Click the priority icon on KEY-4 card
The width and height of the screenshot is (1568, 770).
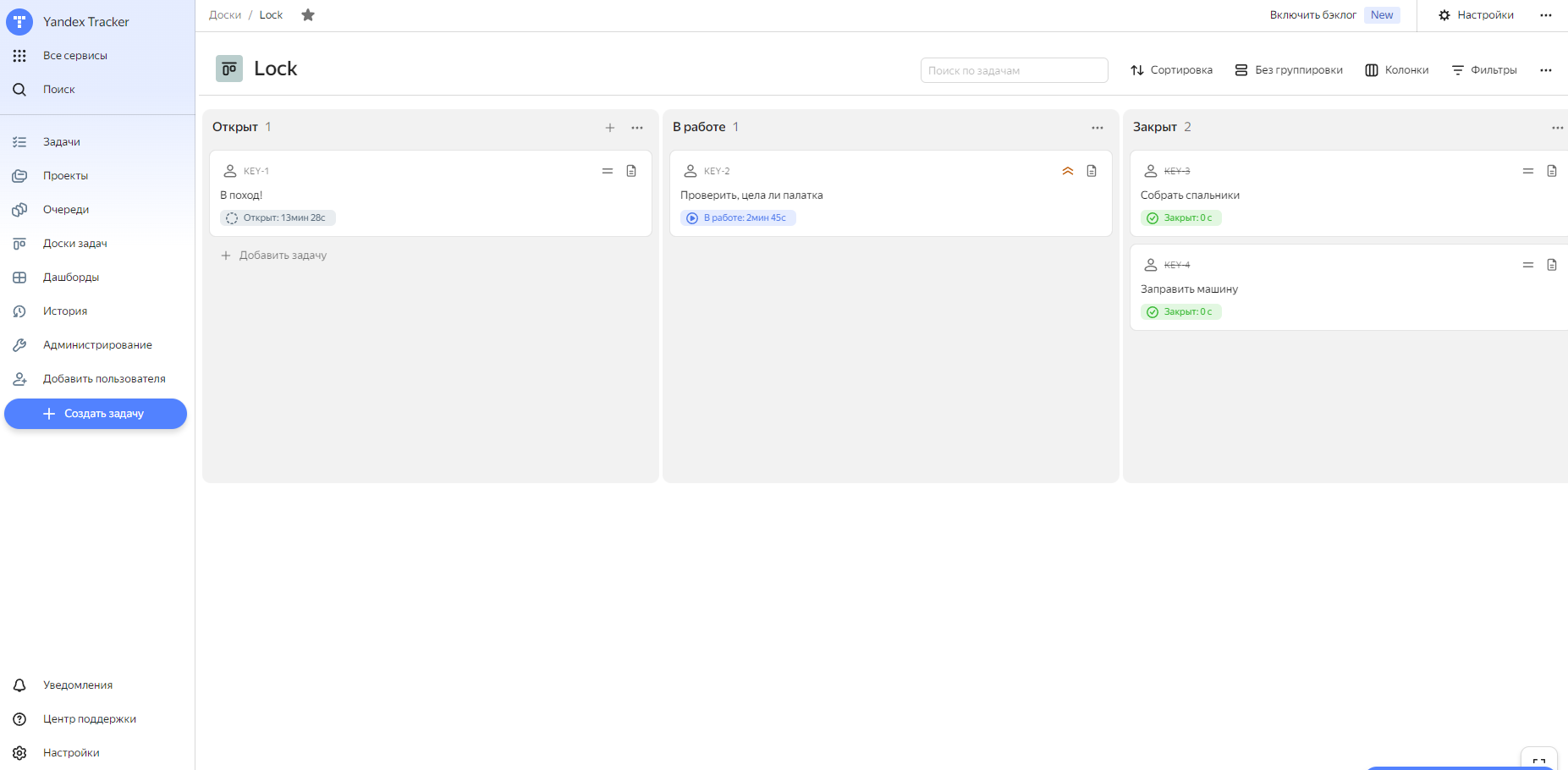coord(1528,265)
